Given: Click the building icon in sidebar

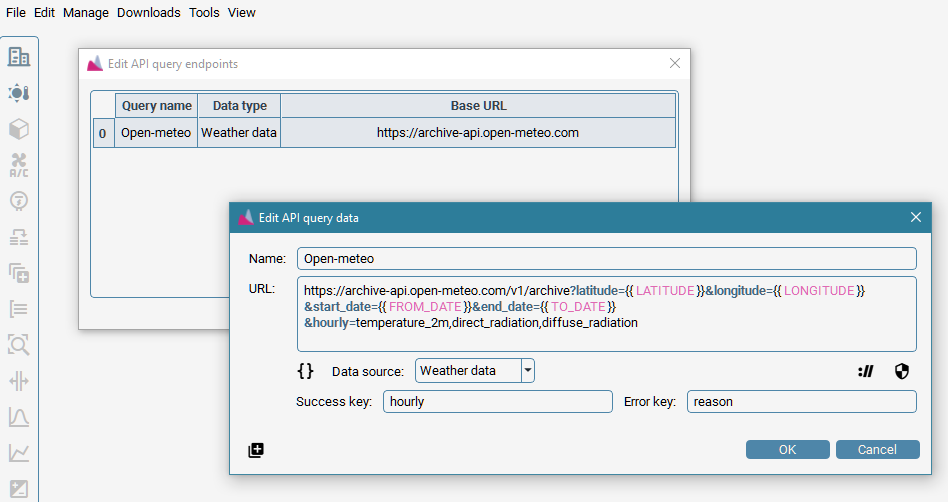Looking at the screenshot, I should [x=19, y=57].
